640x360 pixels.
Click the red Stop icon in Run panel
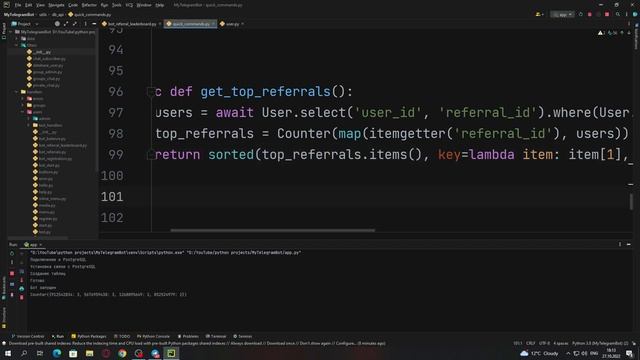[12, 273]
